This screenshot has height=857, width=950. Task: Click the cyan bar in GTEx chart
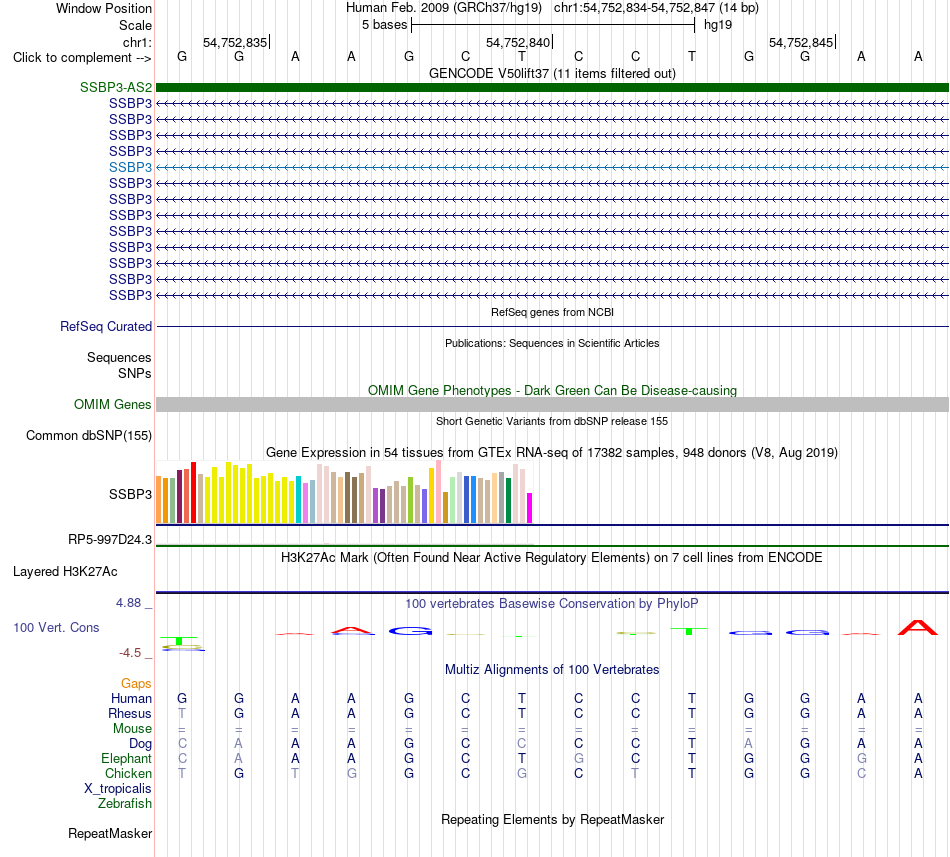tap(299, 500)
